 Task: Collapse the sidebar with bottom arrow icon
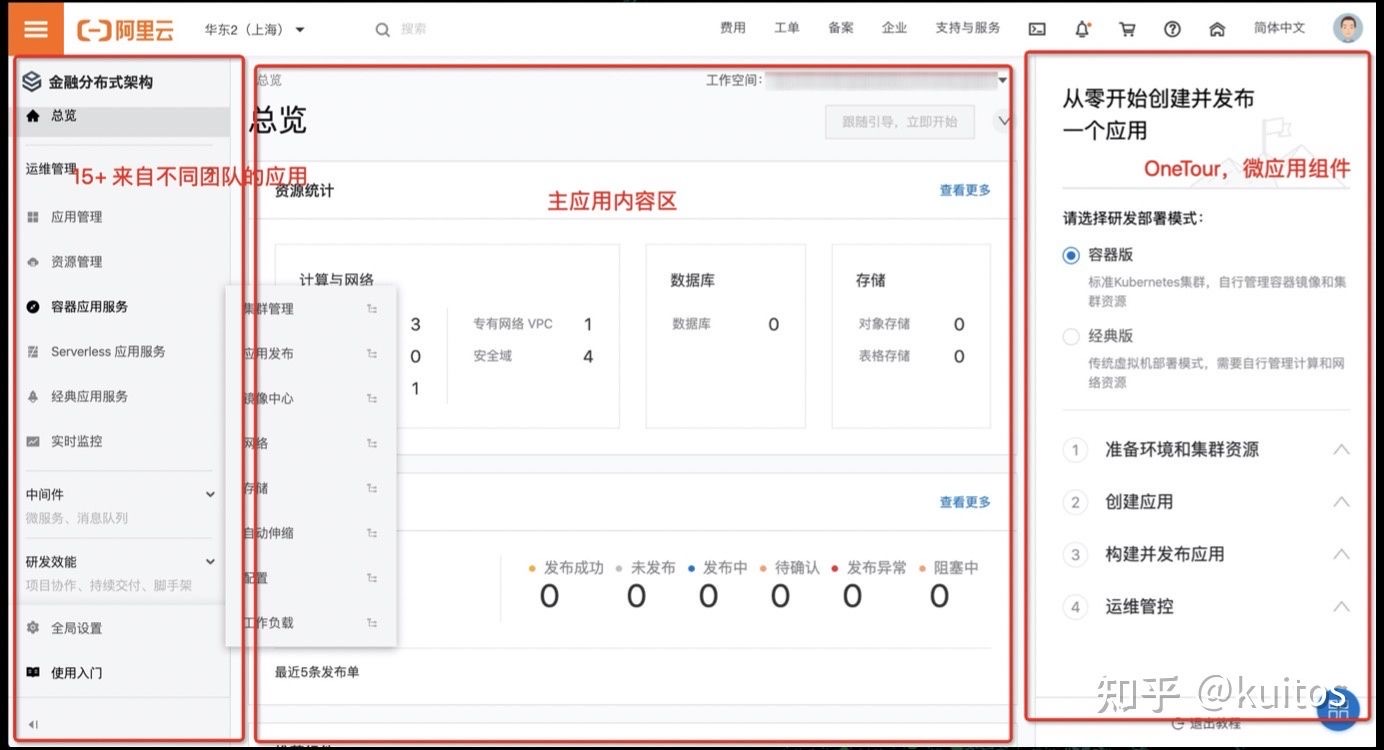tap(33, 724)
